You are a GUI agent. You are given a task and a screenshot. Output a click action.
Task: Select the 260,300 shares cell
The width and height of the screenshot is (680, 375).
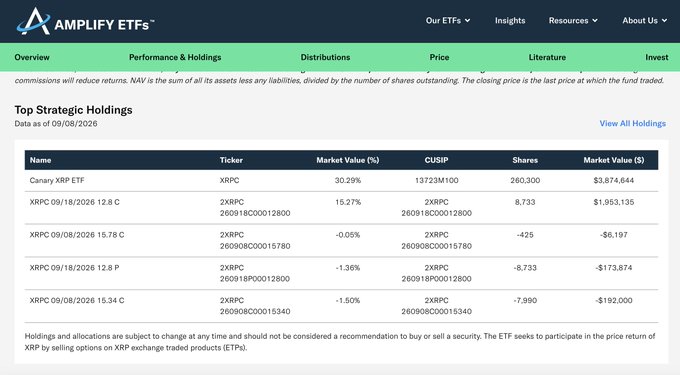tap(525, 180)
